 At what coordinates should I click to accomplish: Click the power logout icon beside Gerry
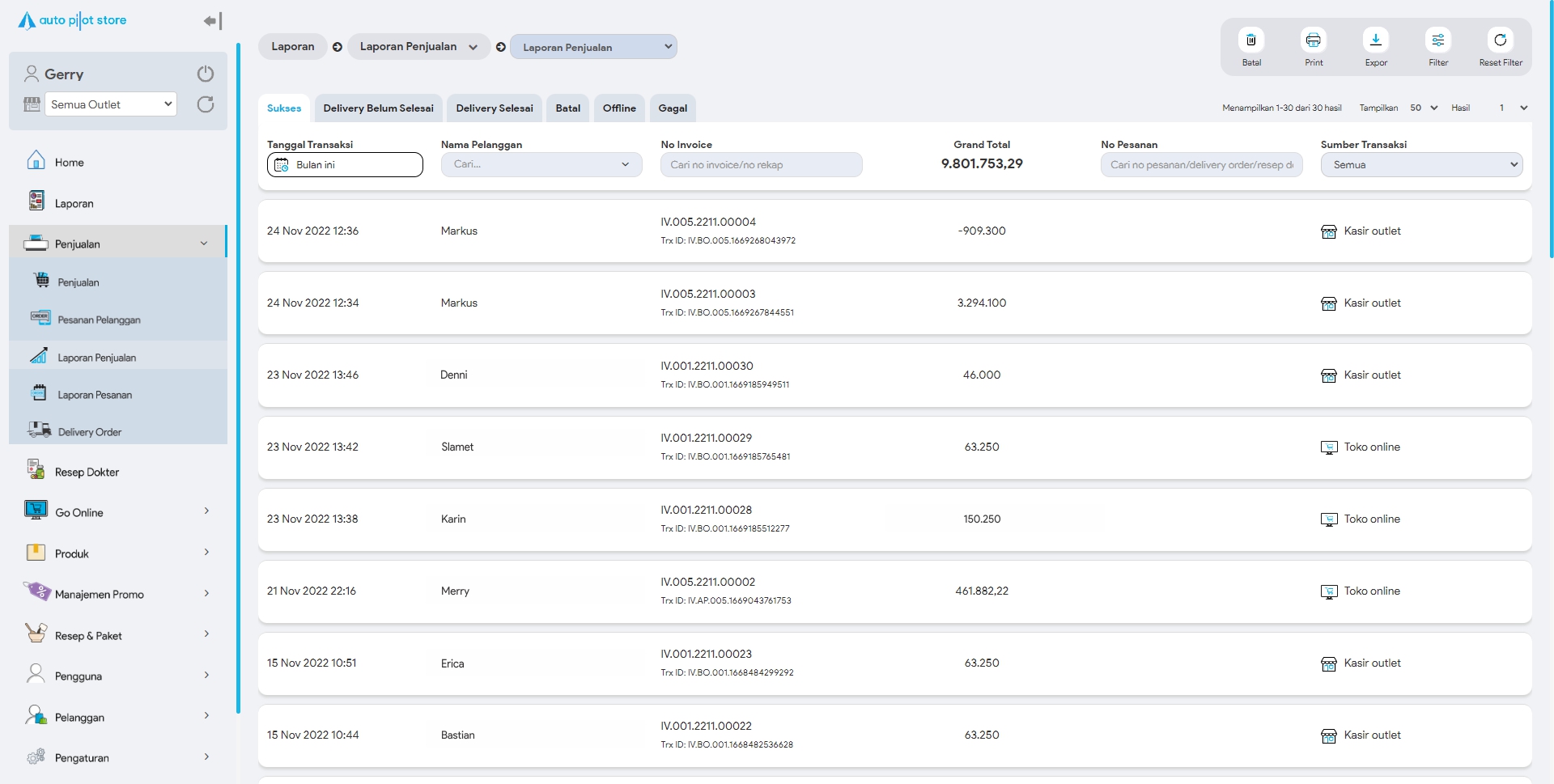[x=206, y=74]
